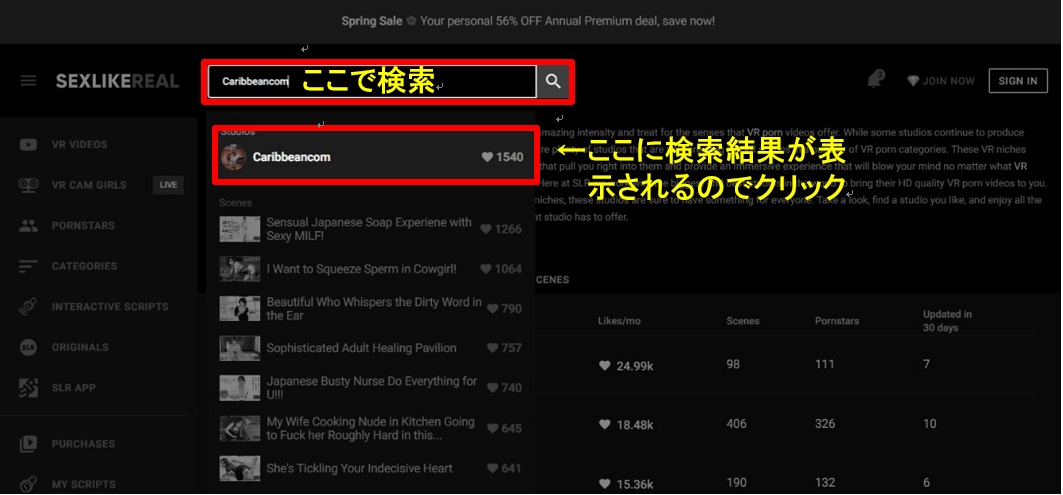Click the Spring Sale premium deal banner
1063x495 pixels.
click(x=530, y=21)
